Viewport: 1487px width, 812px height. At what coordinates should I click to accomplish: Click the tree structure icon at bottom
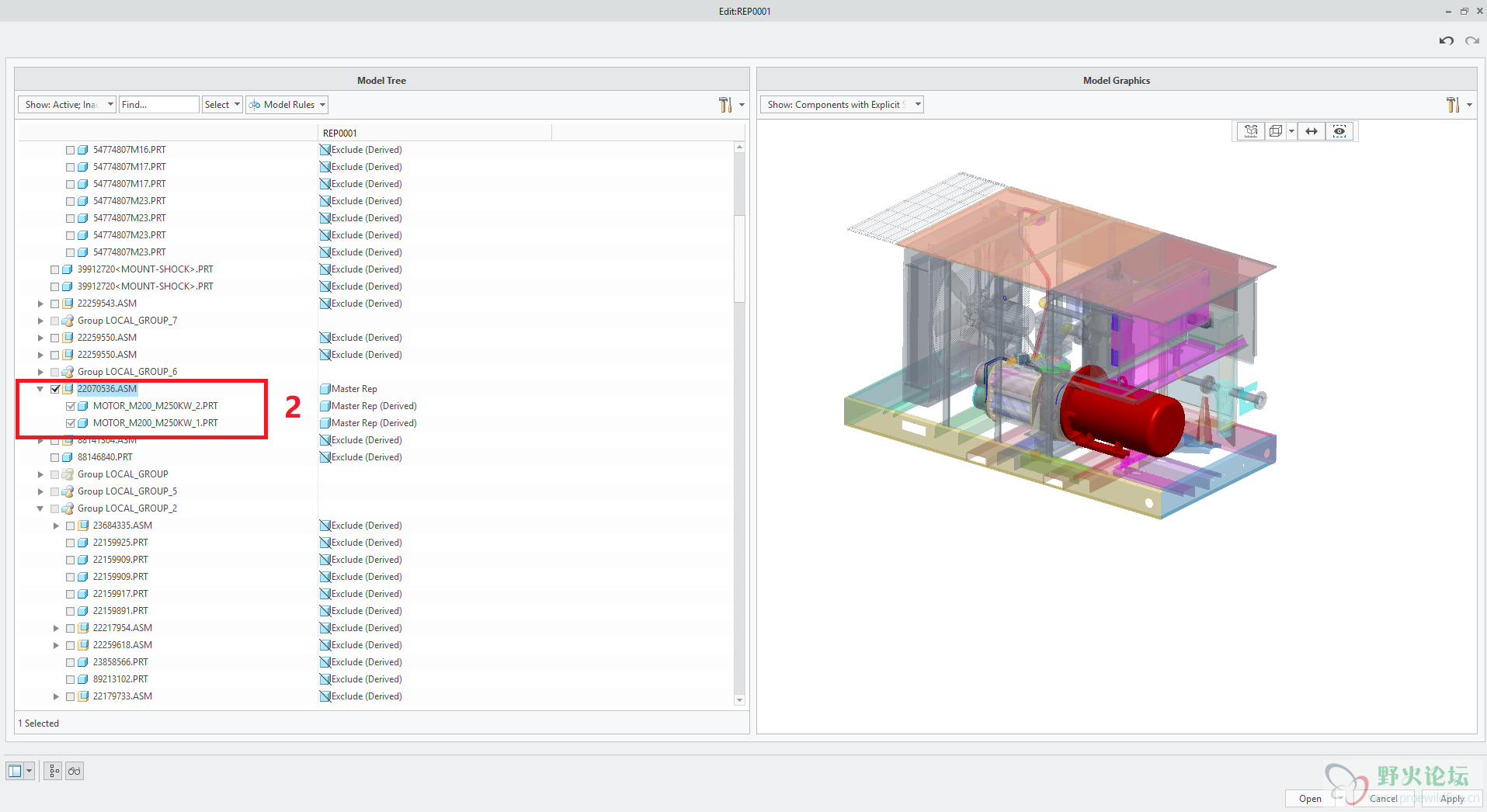[x=53, y=771]
